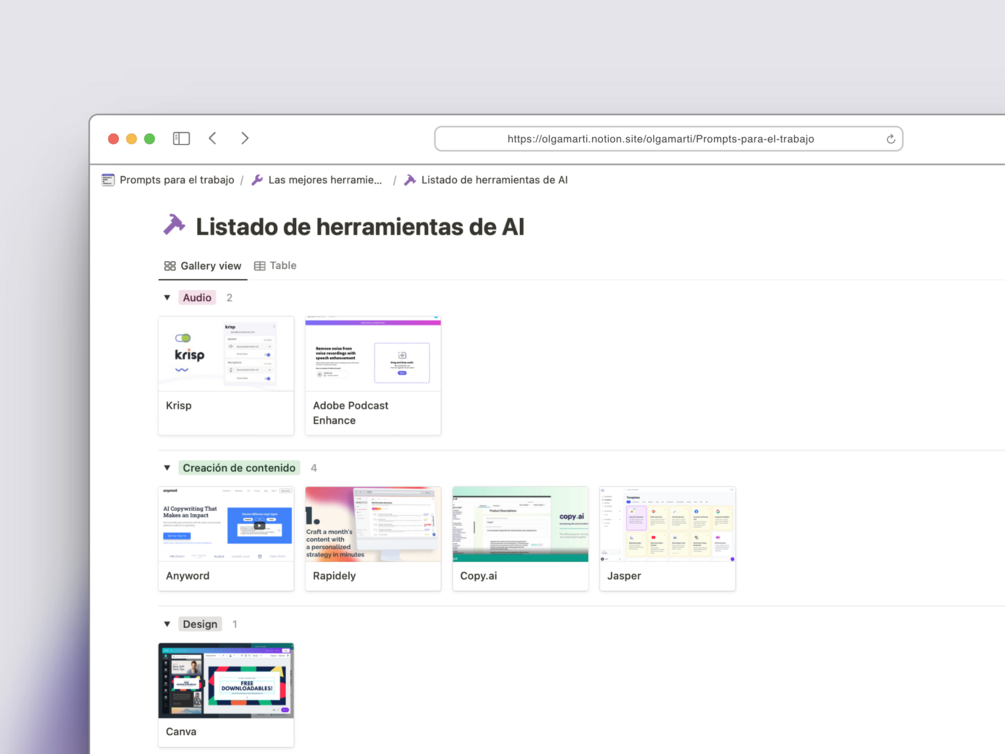Switch to the Table tab
This screenshot has height=754, width=1005.
(276, 265)
